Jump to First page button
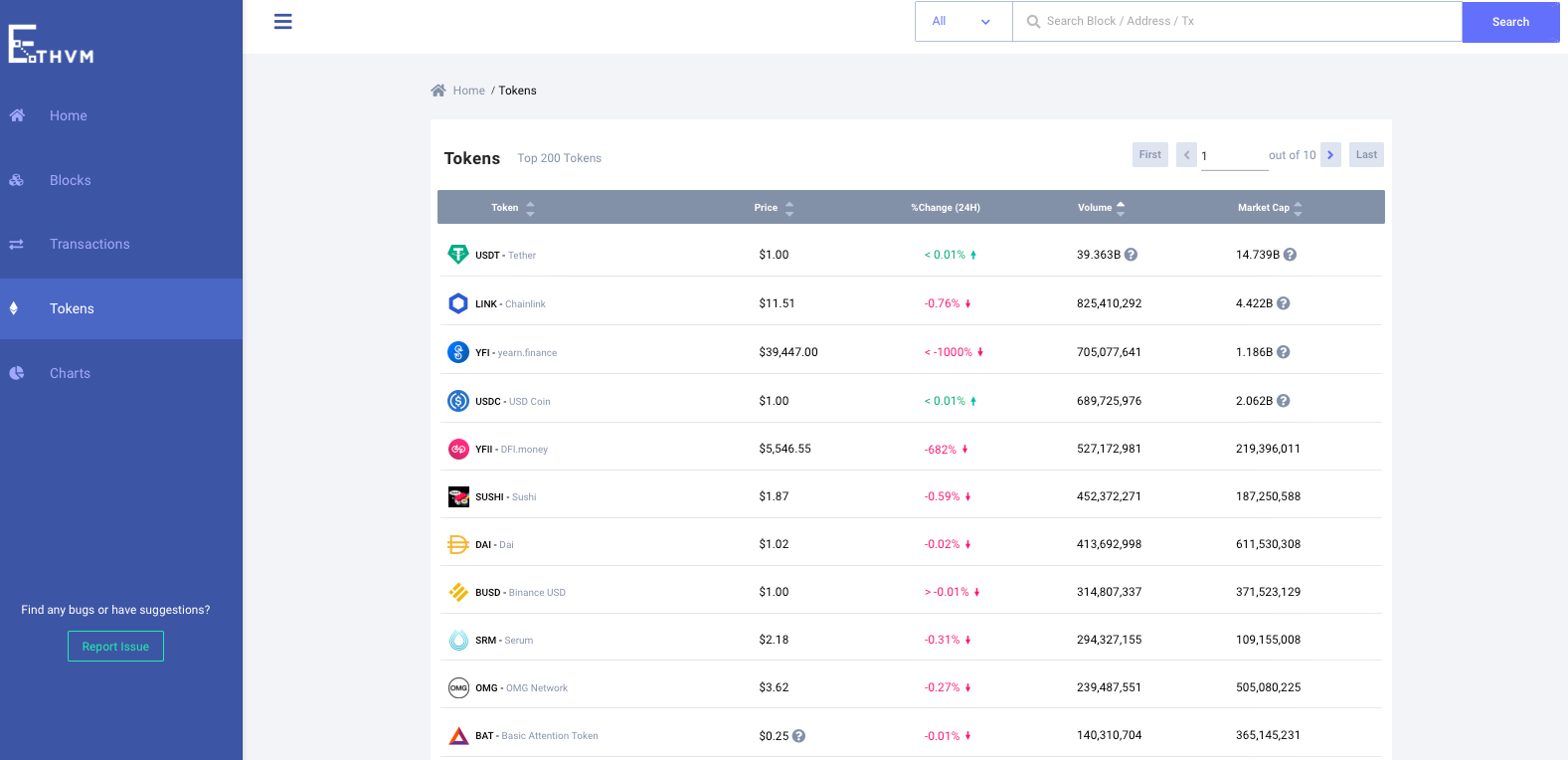The image size is (1568, 760). [1150, 155]
